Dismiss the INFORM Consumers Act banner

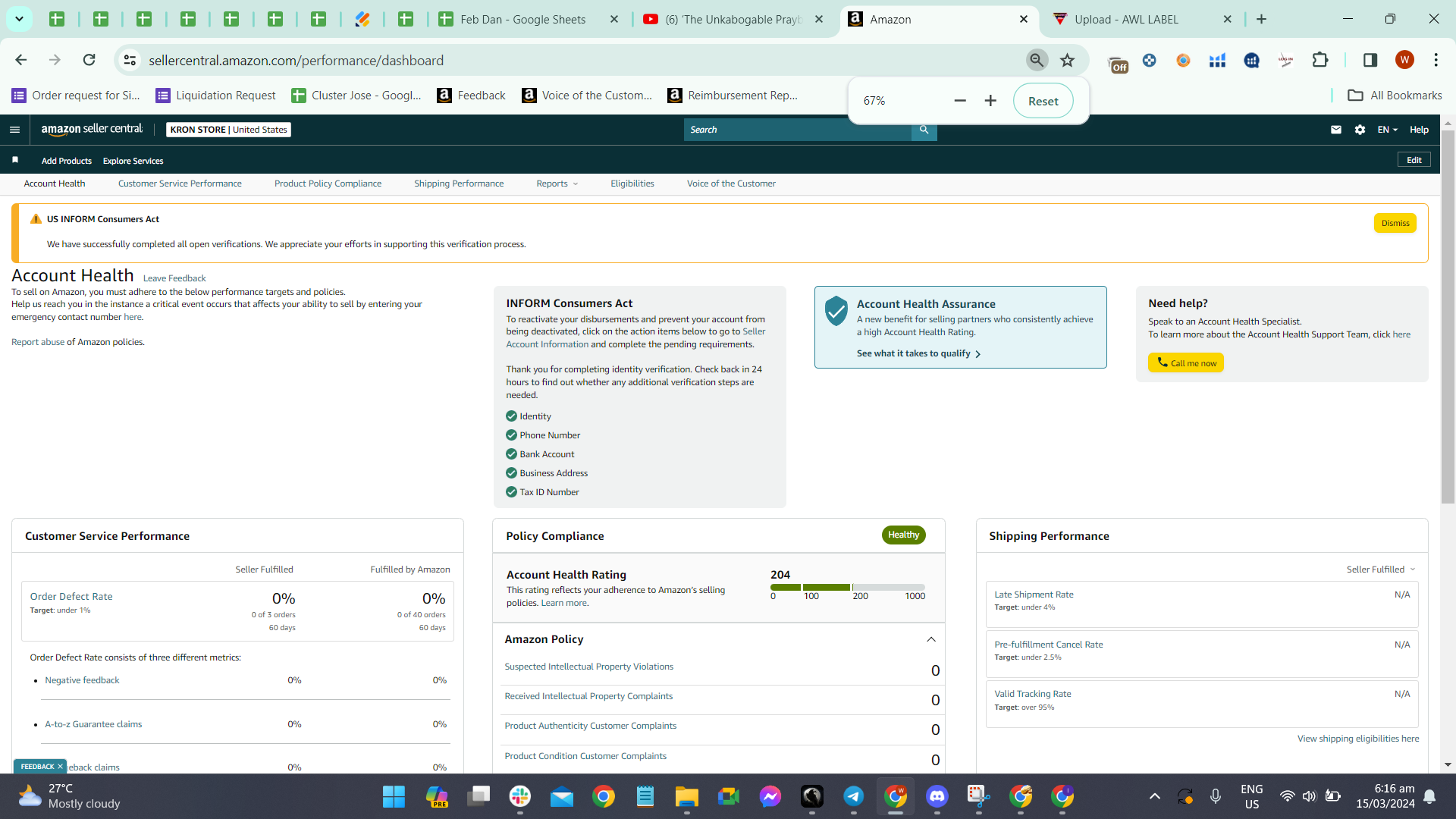[1395, 223]
